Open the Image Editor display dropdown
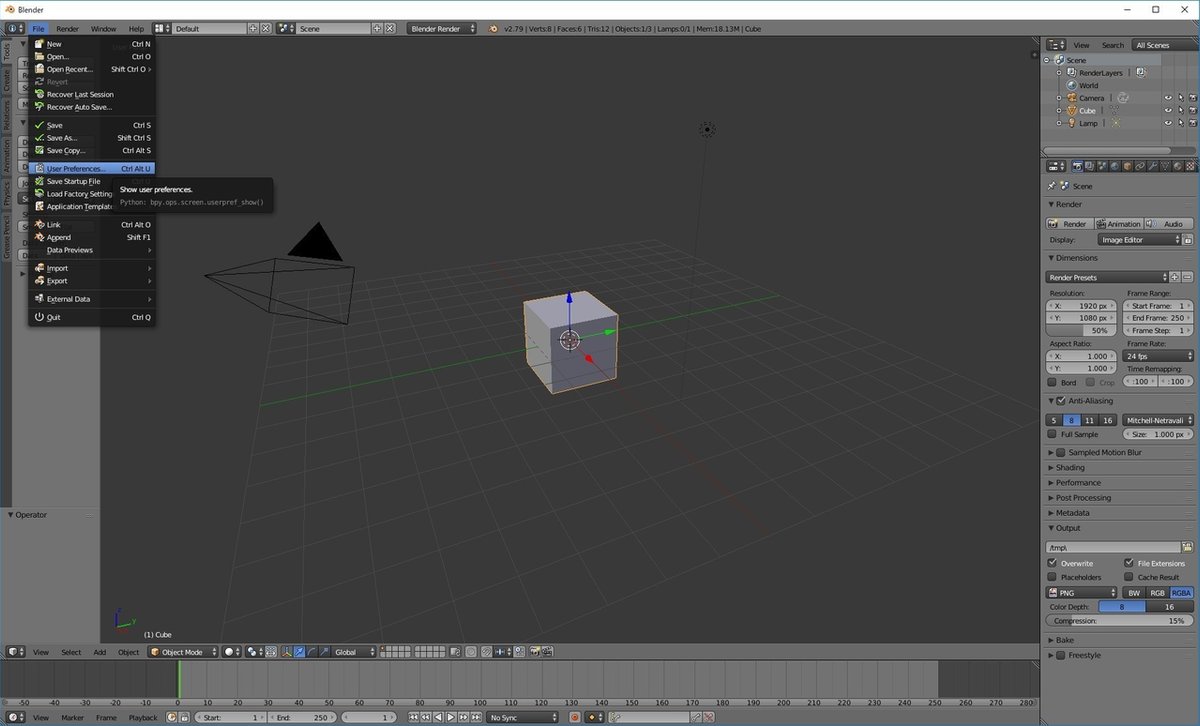 1138,240
